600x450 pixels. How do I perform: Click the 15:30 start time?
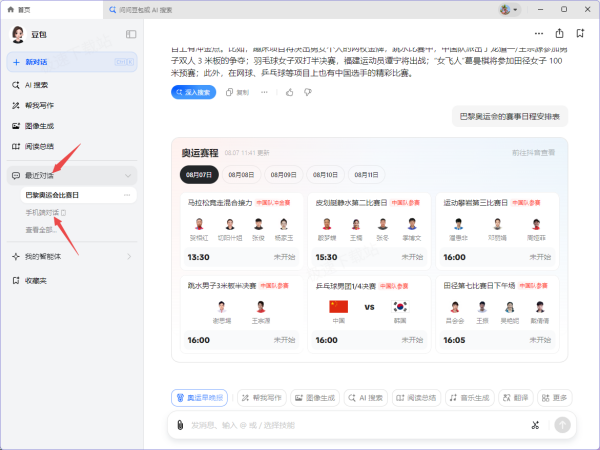pyautogui.click(x=326, y=257)
